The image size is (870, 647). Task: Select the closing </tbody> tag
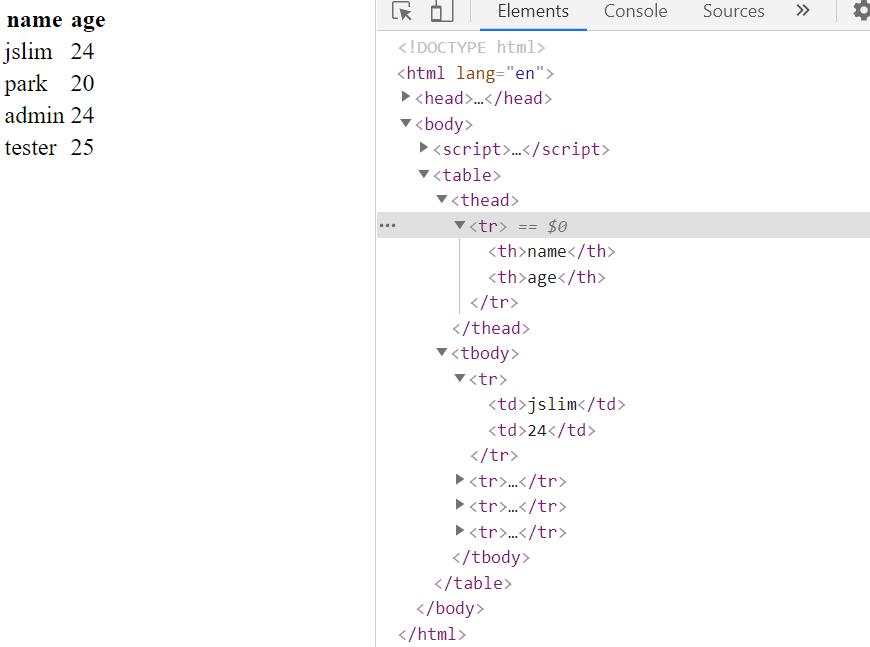tap(491, 557)
